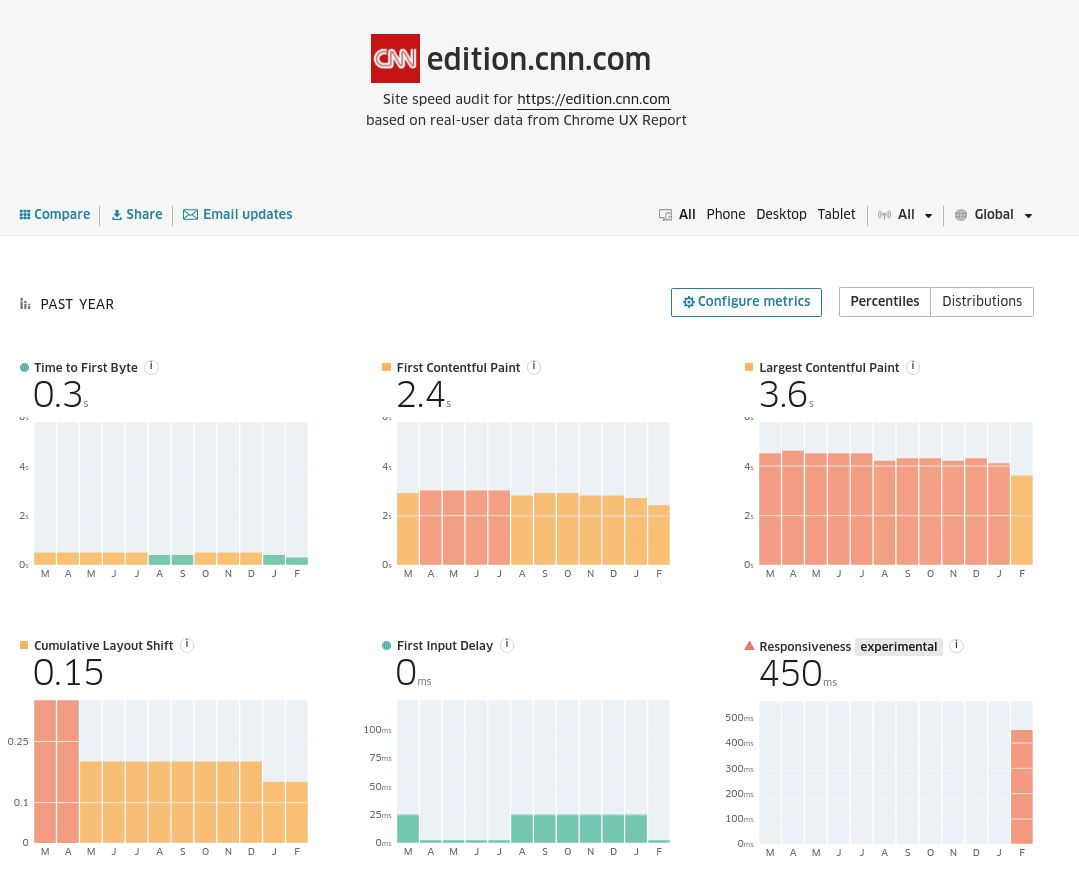
Task: Click the edition.cnn.com page title
Action: click(539, 59)
